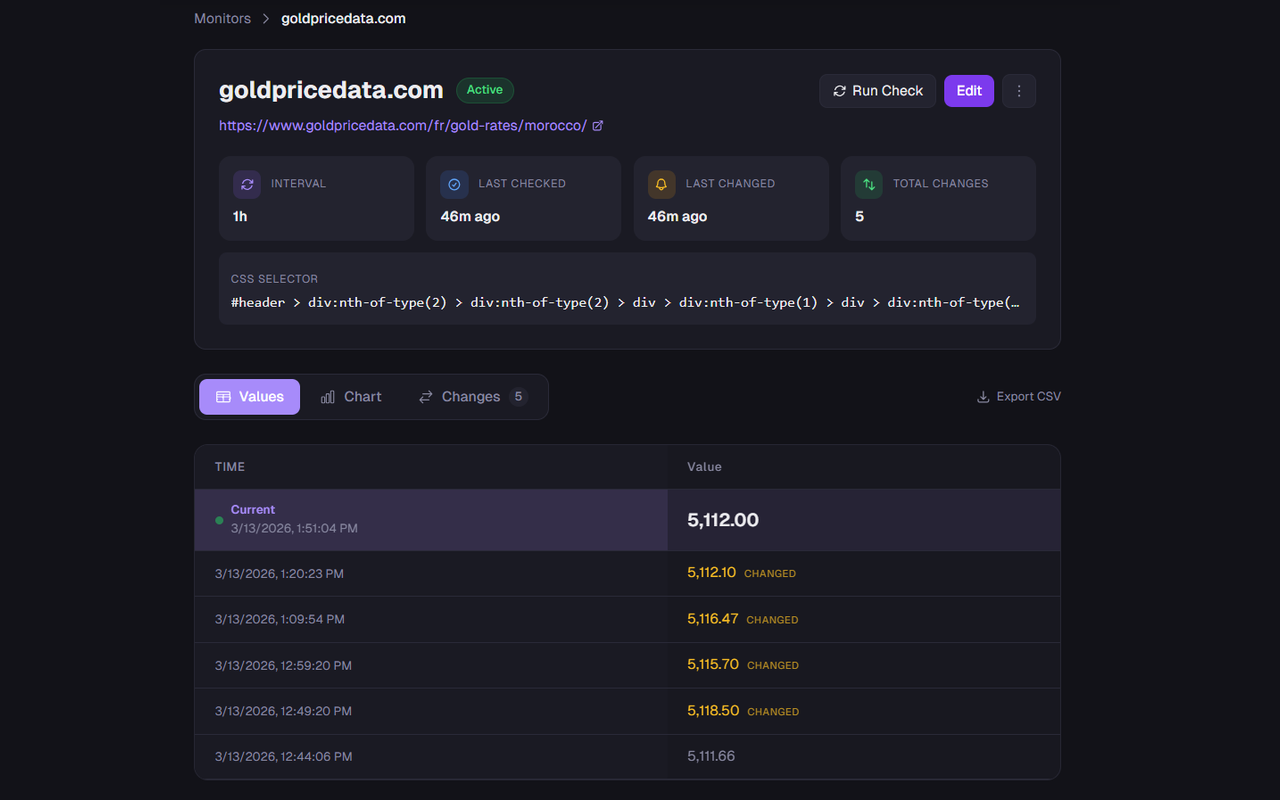
Task: Click the Interval refresh icon
Action: tap(247, 184)
